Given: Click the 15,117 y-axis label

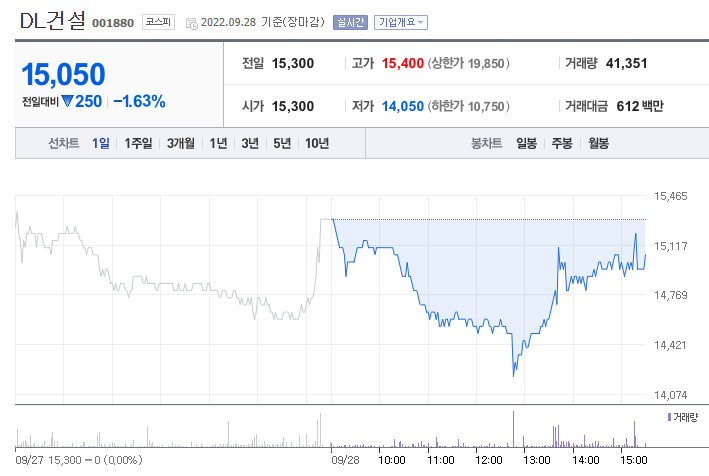Looking at the screenshot, I should 671,246.
